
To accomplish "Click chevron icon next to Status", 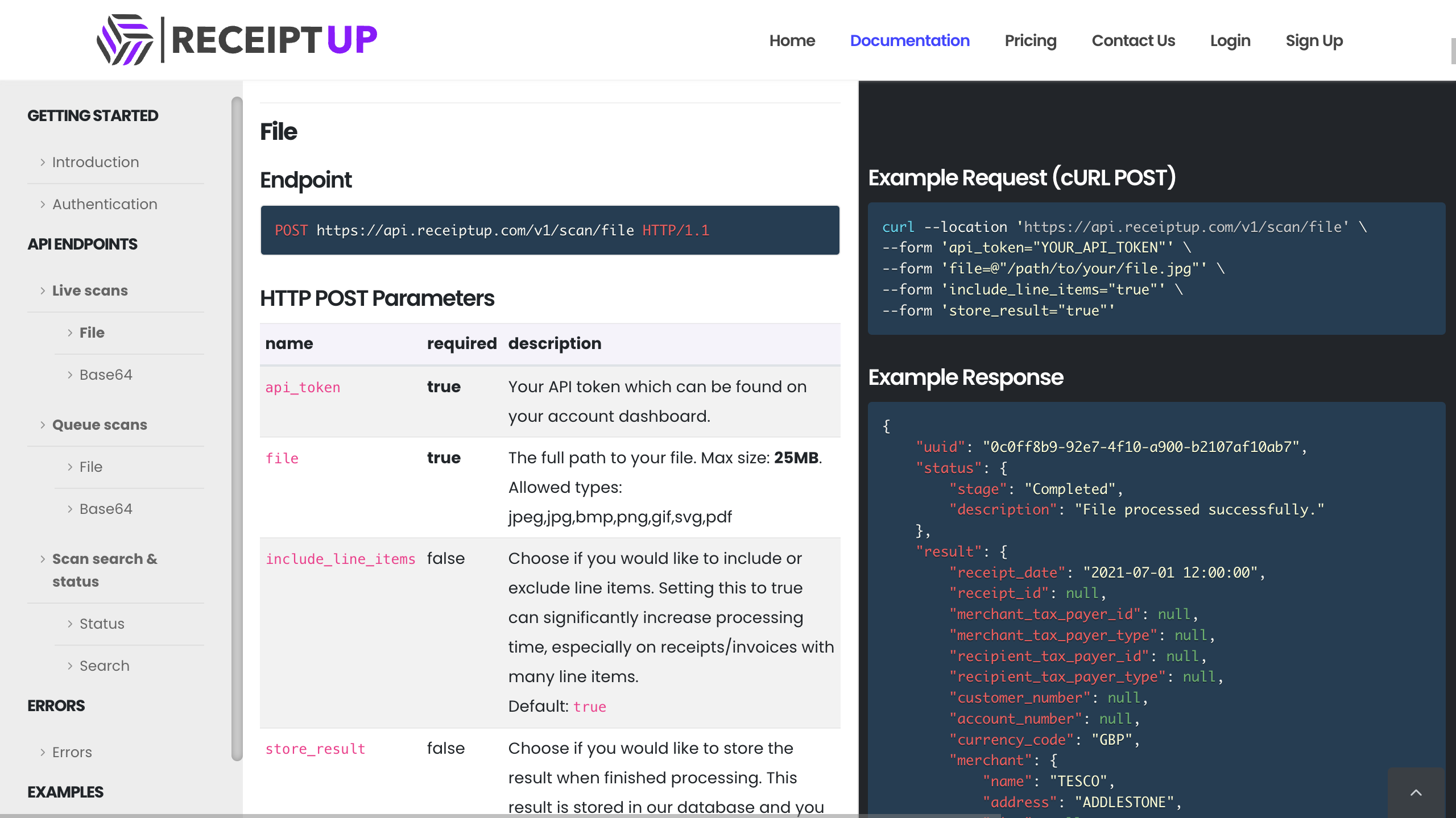I will click(x=70, y=624).
